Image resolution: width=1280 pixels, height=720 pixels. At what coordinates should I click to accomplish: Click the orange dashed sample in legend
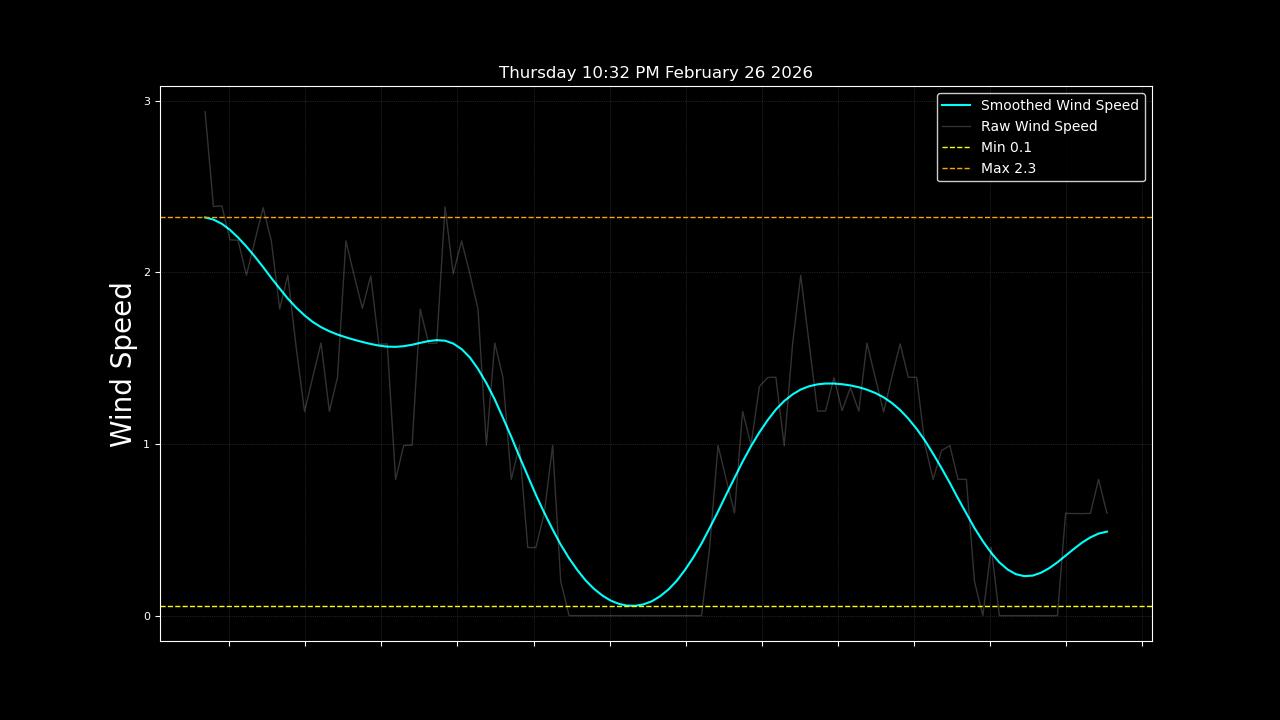[956, 168]
